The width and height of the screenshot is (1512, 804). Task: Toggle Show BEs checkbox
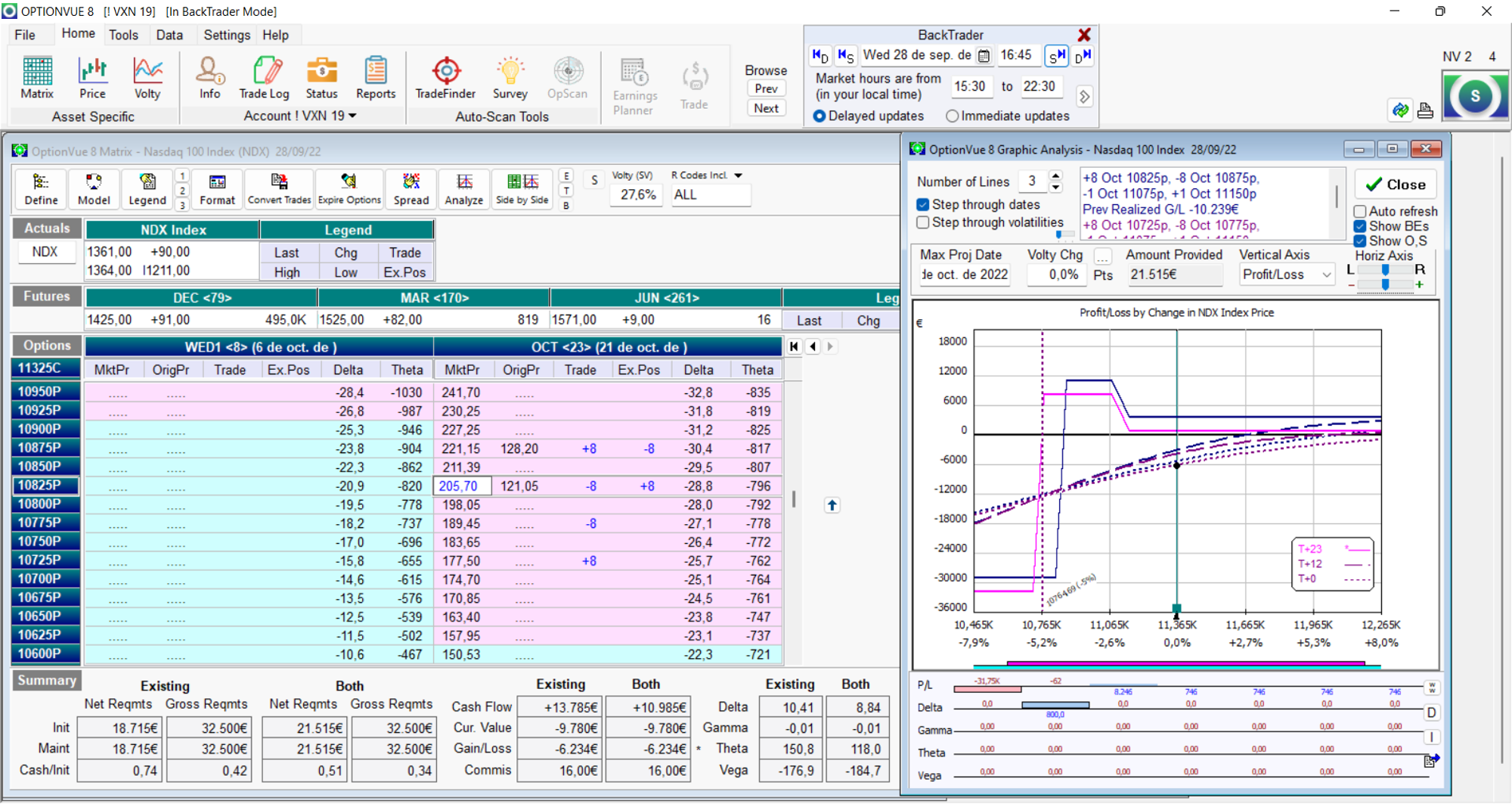point(1360,226)
